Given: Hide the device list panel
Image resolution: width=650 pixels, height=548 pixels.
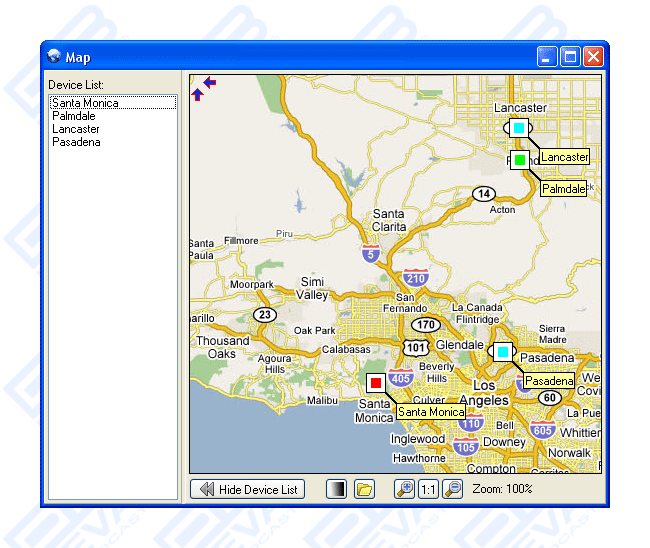Looking at the screenshot, I should [247, 489].
